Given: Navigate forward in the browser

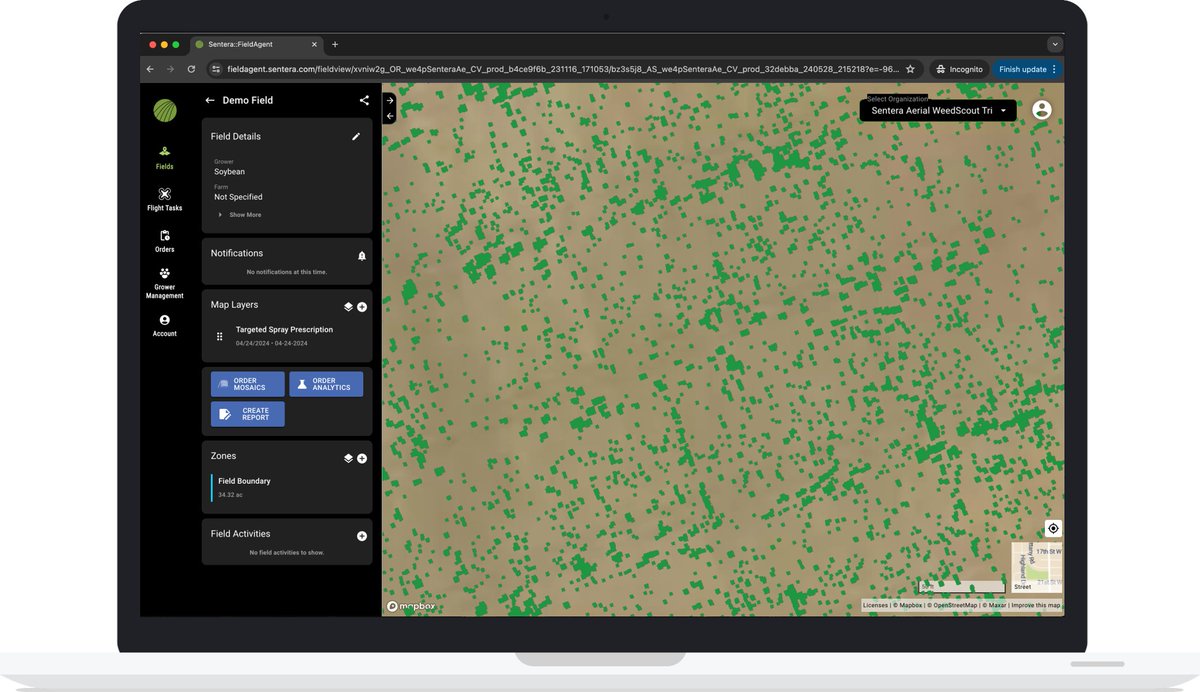Looking at the screenshot, I should tap(170, 69).
